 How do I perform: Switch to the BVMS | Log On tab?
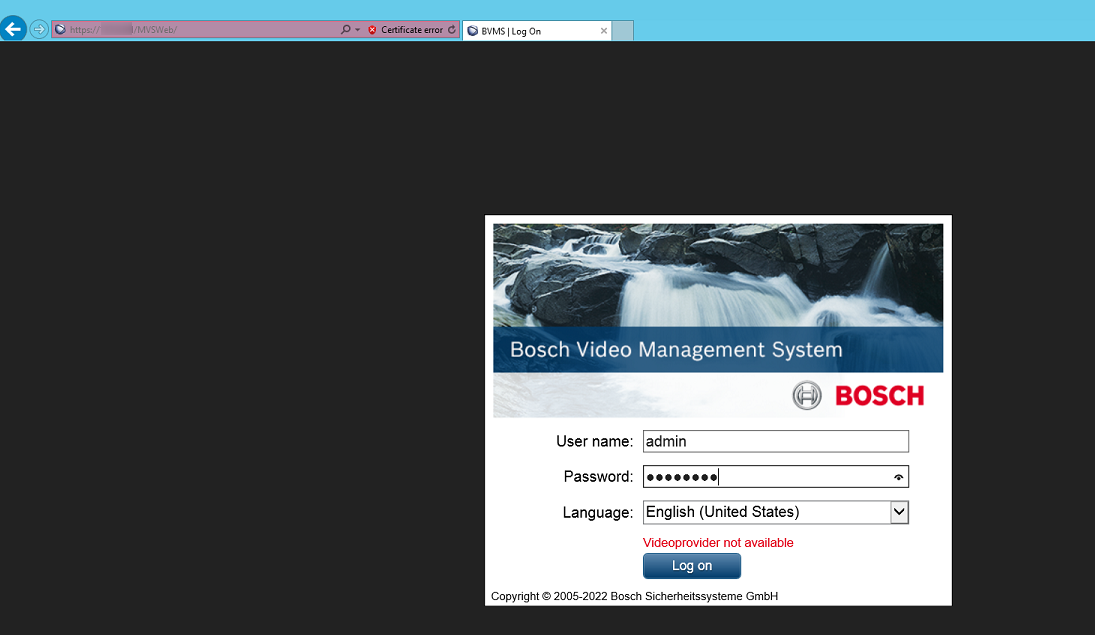(x=530, y=31)
